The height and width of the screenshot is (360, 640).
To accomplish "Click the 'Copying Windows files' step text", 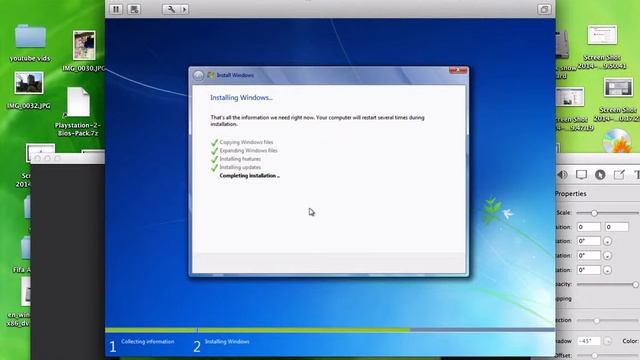I will tap(246, 142).
